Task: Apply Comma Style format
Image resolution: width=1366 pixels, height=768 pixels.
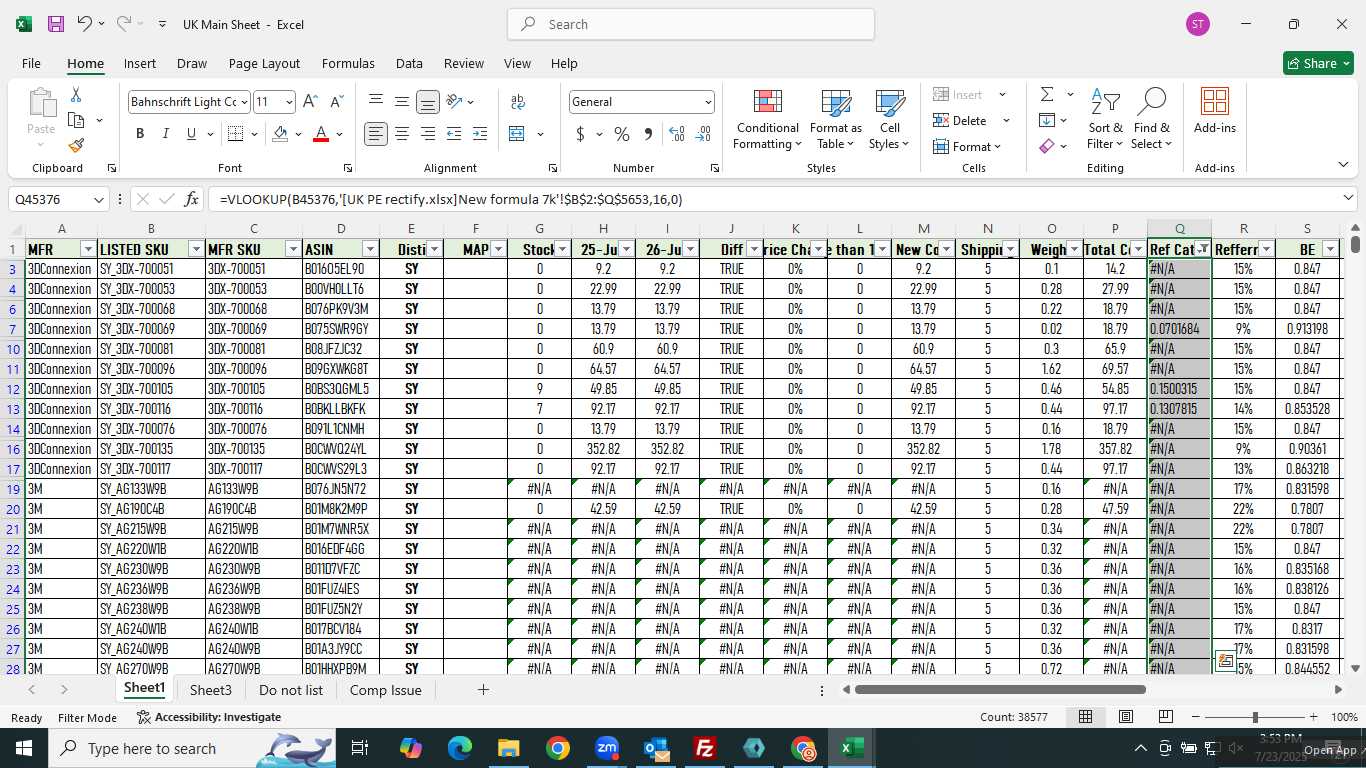Action: [648, 134]
